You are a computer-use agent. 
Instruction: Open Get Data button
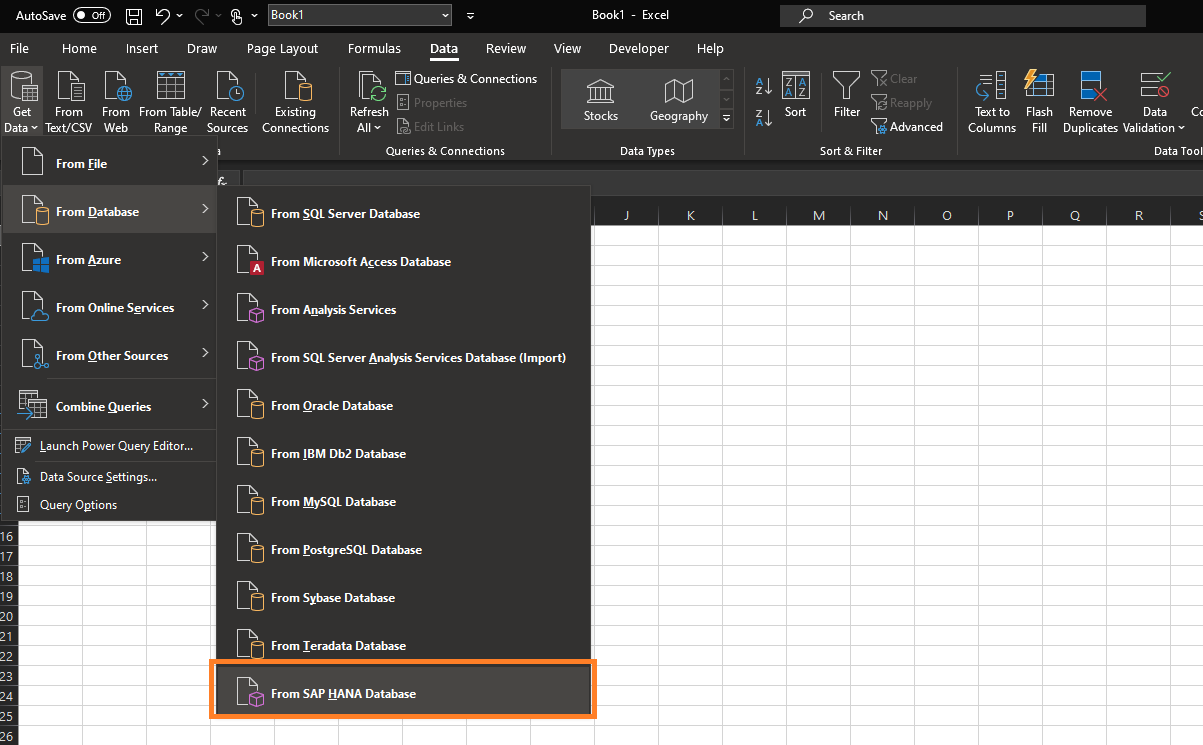tap(22, 104)
